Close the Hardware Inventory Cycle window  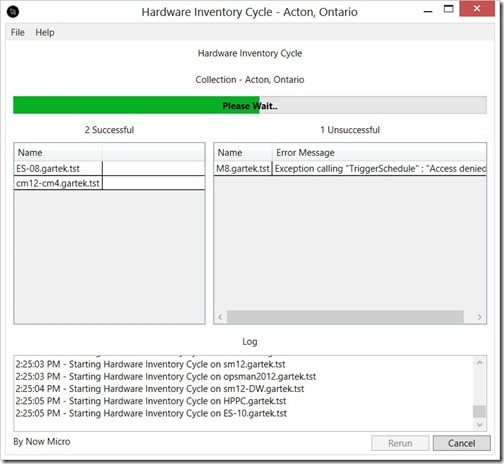tap(477, 9)
